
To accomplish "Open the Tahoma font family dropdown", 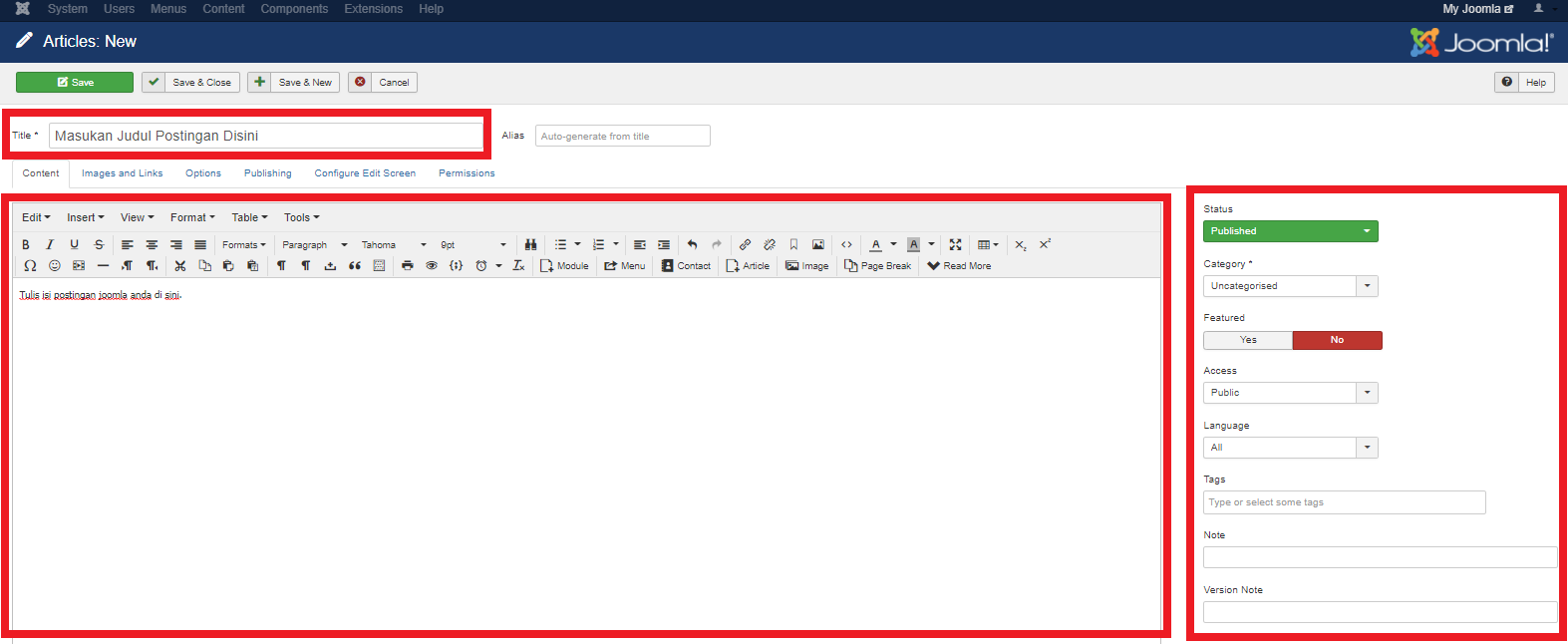I will 394,244.
